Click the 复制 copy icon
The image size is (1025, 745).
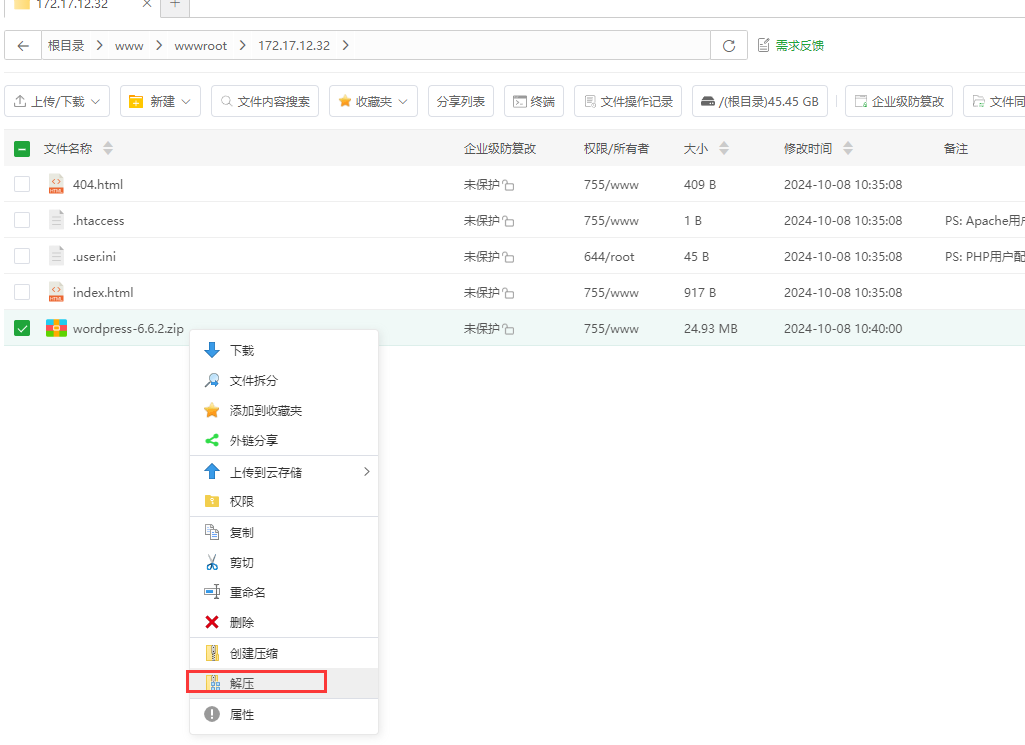coord(212,532)
